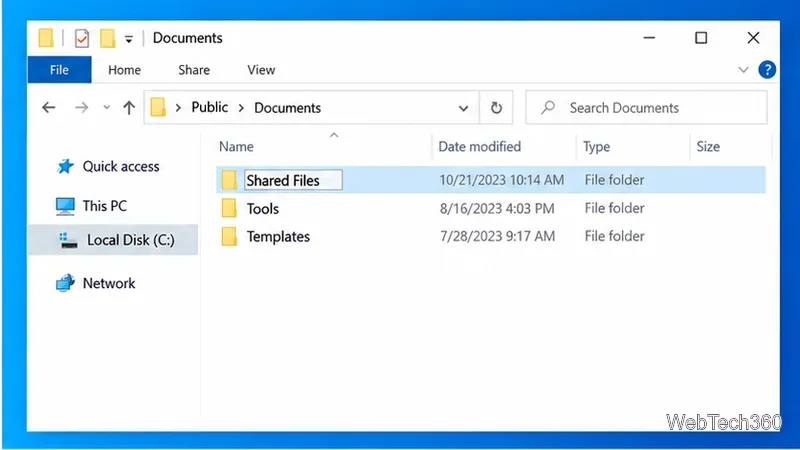Image resolution: width=800 pixels, height=450 pixels.
Task: Open the address bar history dropdown
Action: (463, 108)
